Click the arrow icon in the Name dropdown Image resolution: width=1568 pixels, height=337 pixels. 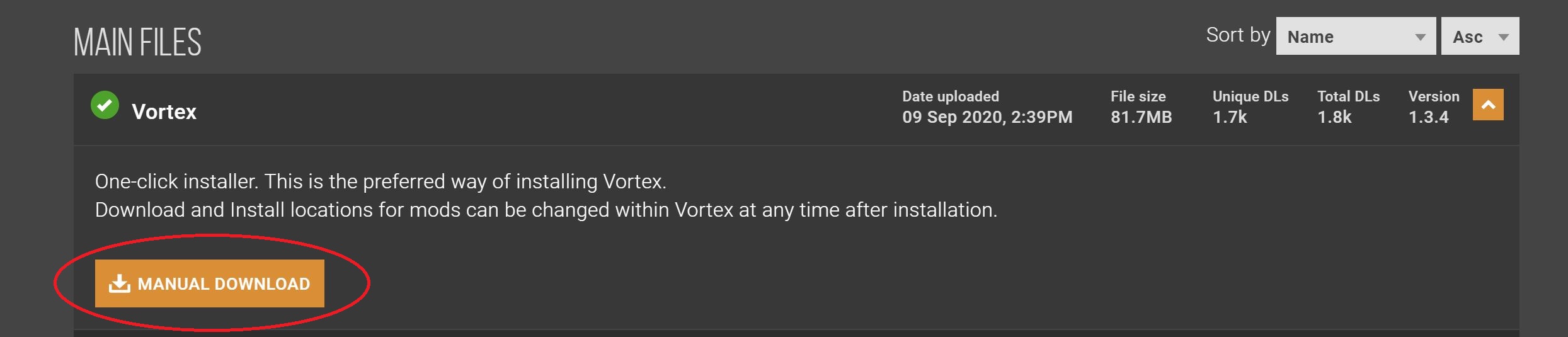(x=1420, y=37)
